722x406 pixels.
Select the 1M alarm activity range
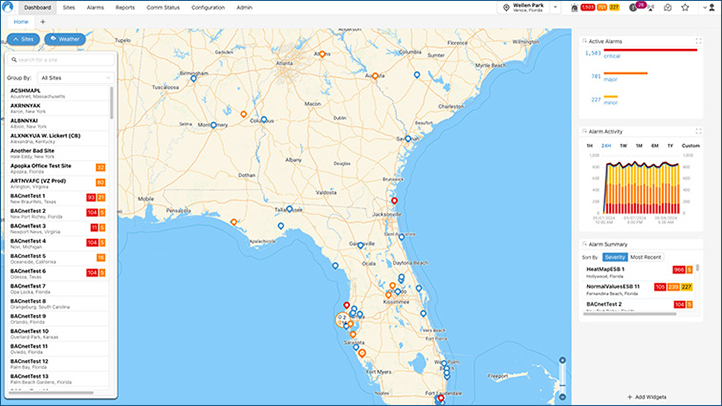[639, 145]
